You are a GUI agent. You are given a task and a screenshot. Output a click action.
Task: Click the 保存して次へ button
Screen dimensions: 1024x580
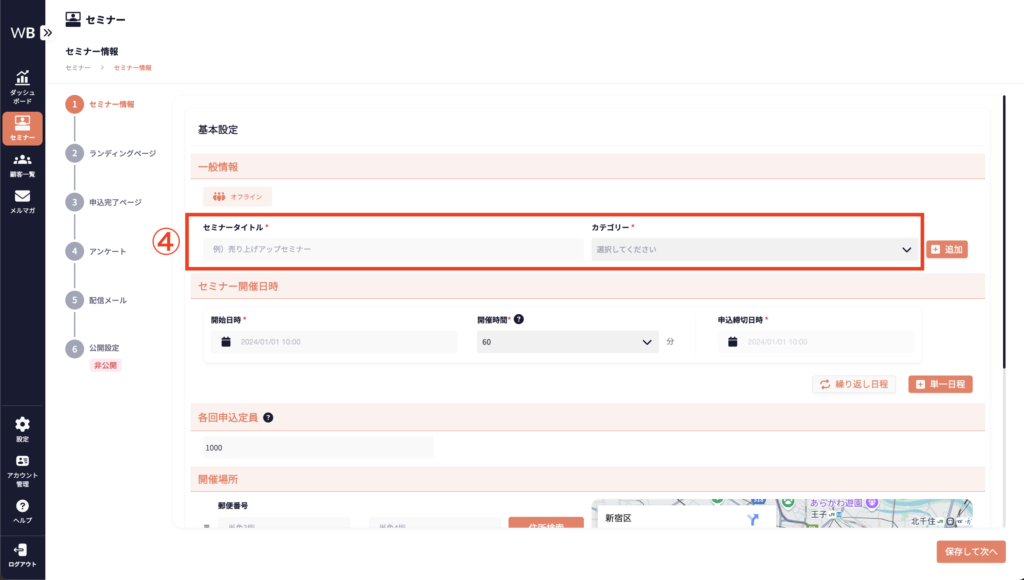pos(970,551)
